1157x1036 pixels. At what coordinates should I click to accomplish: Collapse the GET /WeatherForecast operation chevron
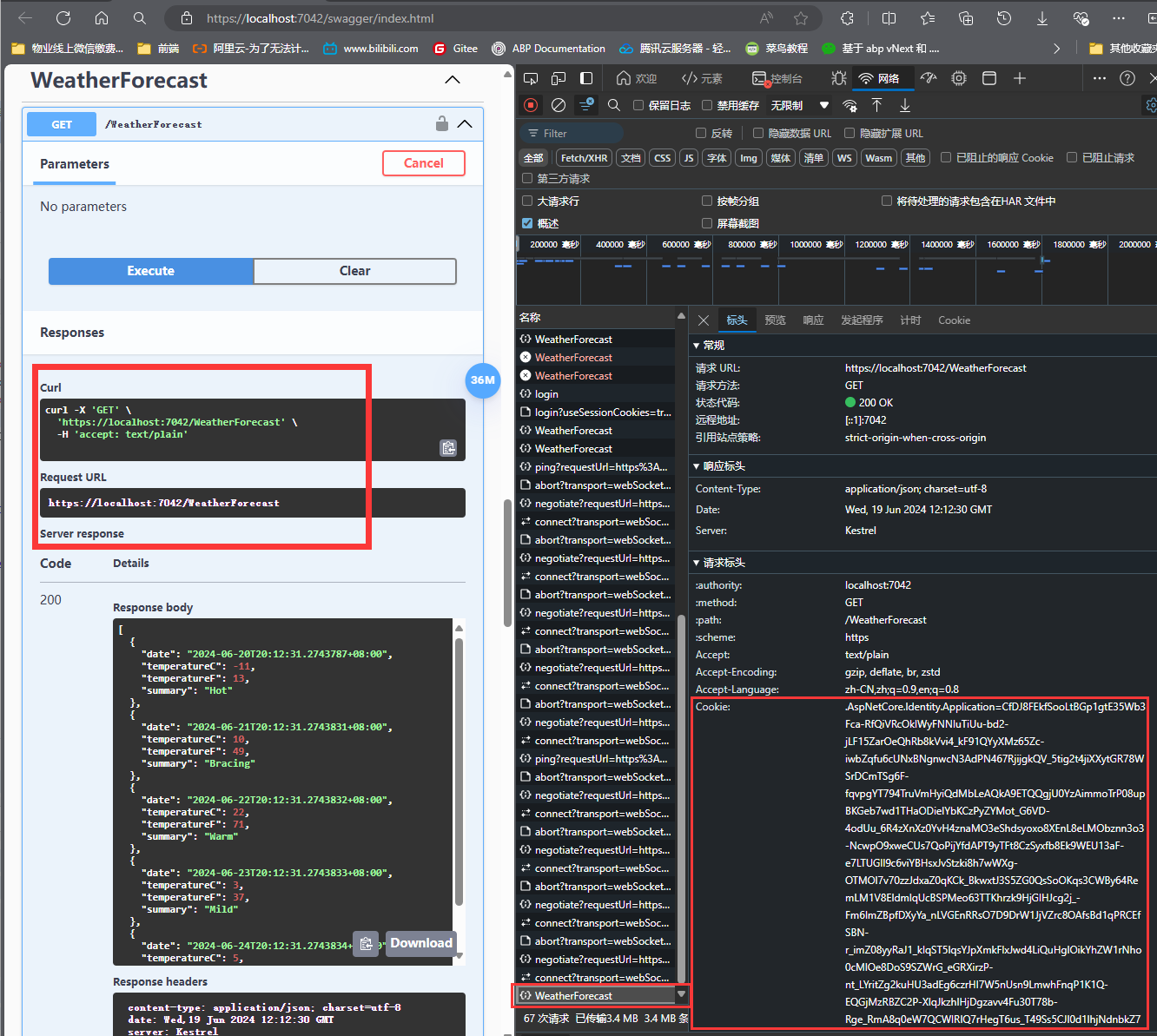point(466,124)
